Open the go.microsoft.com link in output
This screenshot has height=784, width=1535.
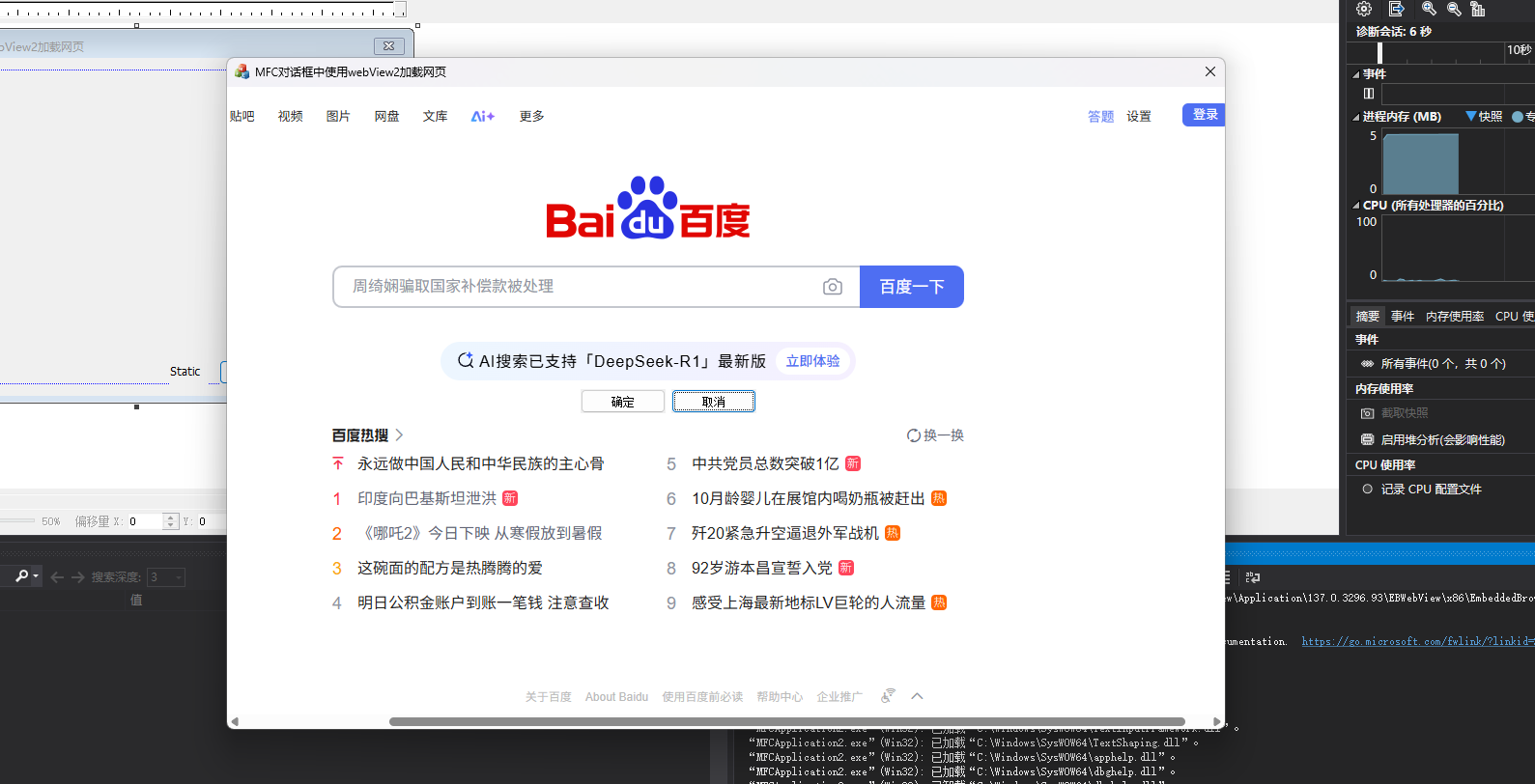tap(1418, 641)
